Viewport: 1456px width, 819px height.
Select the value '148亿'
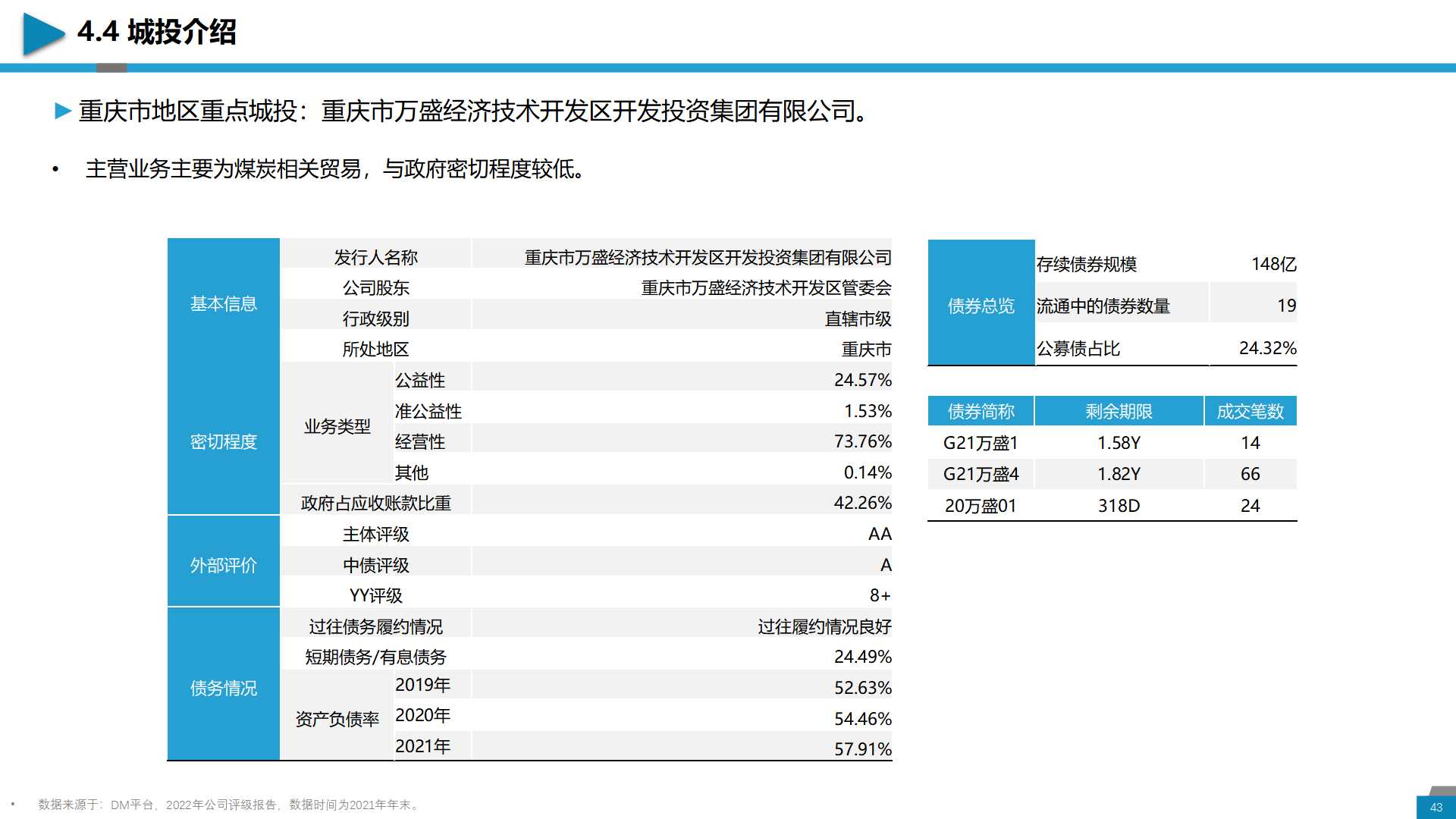coord(1274,264)
